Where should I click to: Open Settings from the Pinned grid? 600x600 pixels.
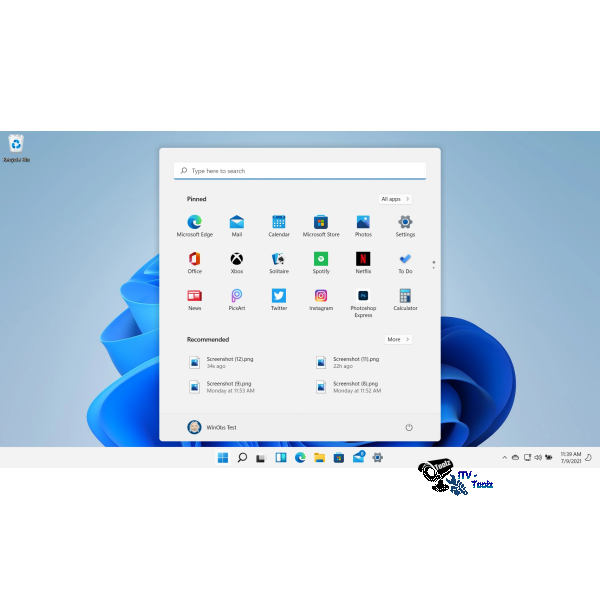point(405,226)
